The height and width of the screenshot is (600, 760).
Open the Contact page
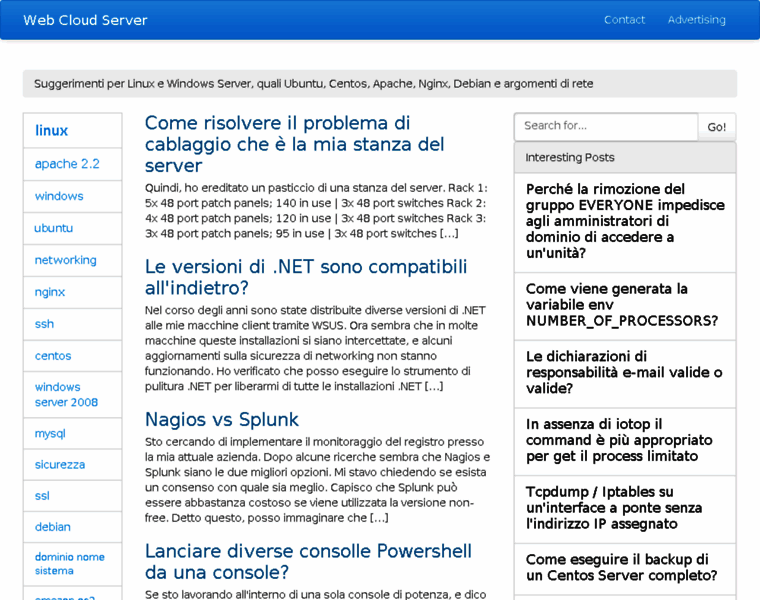624,20
